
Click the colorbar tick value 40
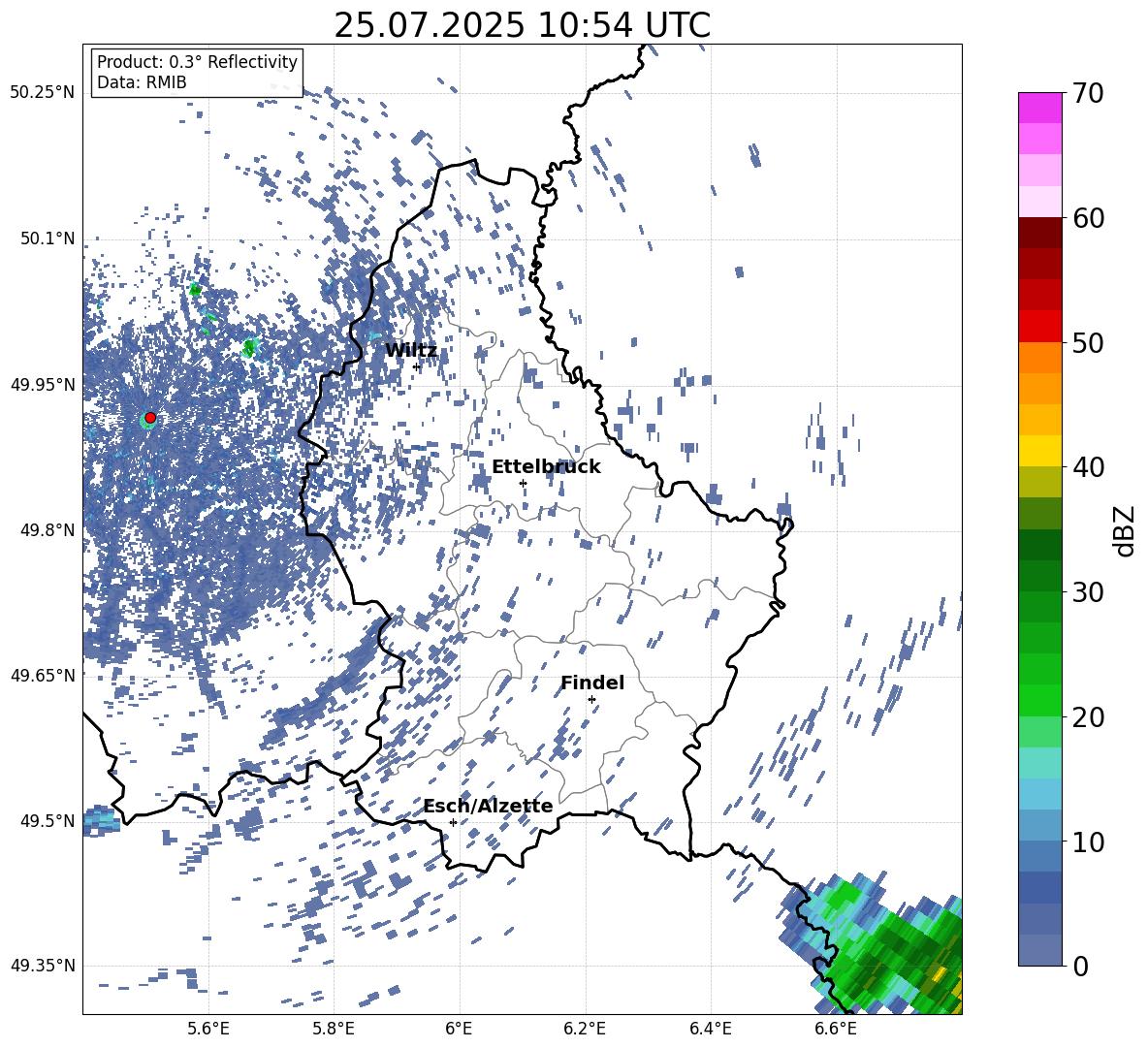(x=1088, y=467)
